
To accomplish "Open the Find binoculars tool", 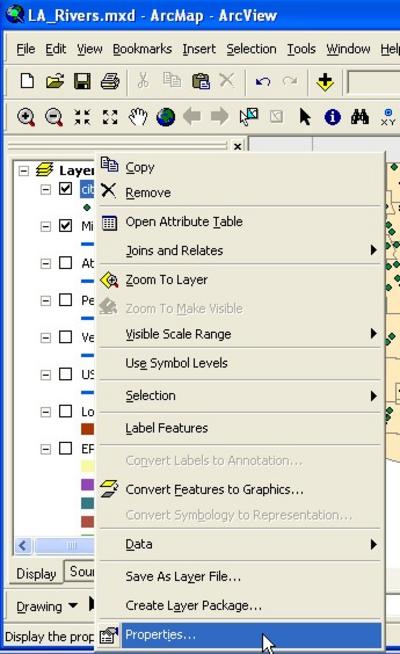I will point(360,117).
